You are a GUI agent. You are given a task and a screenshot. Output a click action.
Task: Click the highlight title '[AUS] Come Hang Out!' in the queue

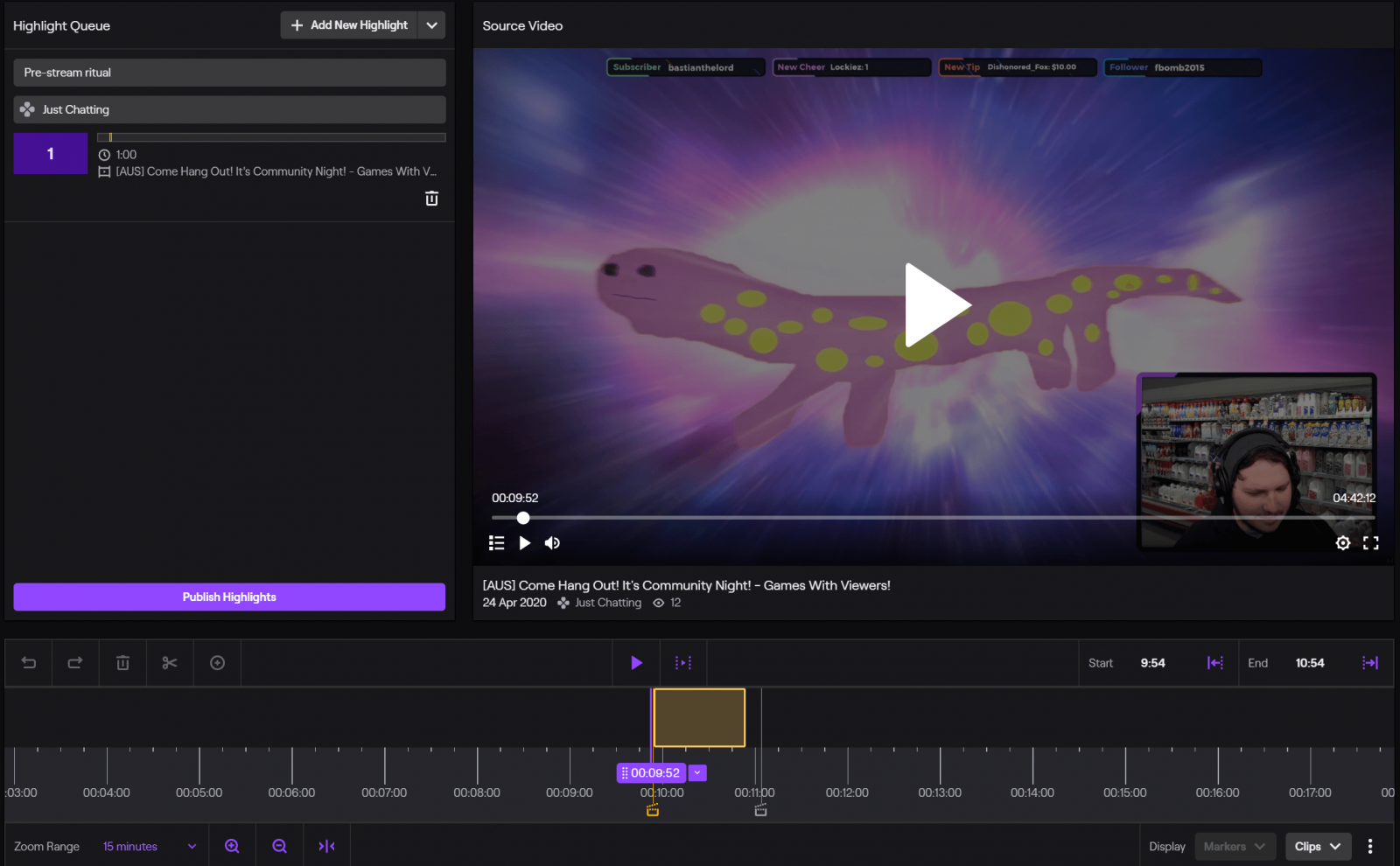tap(276, 171)
